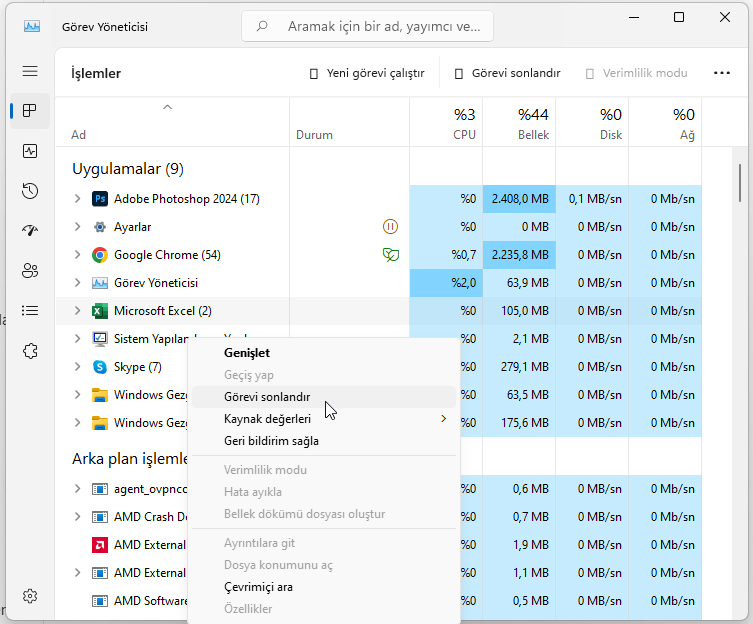
Task: Open the more options ellipsis menu
Action: pyautogui.click(x=721, y=73)
